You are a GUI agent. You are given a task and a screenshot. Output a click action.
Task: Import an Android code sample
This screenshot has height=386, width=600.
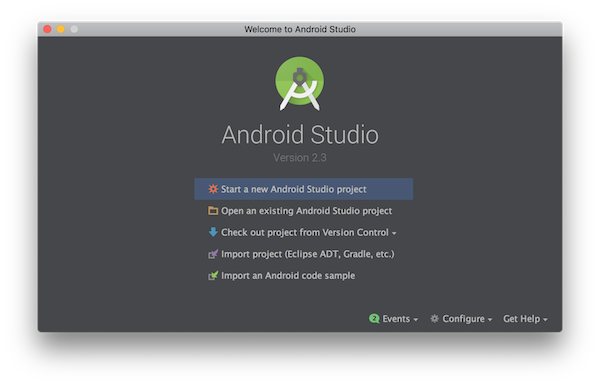pos(303,275)
